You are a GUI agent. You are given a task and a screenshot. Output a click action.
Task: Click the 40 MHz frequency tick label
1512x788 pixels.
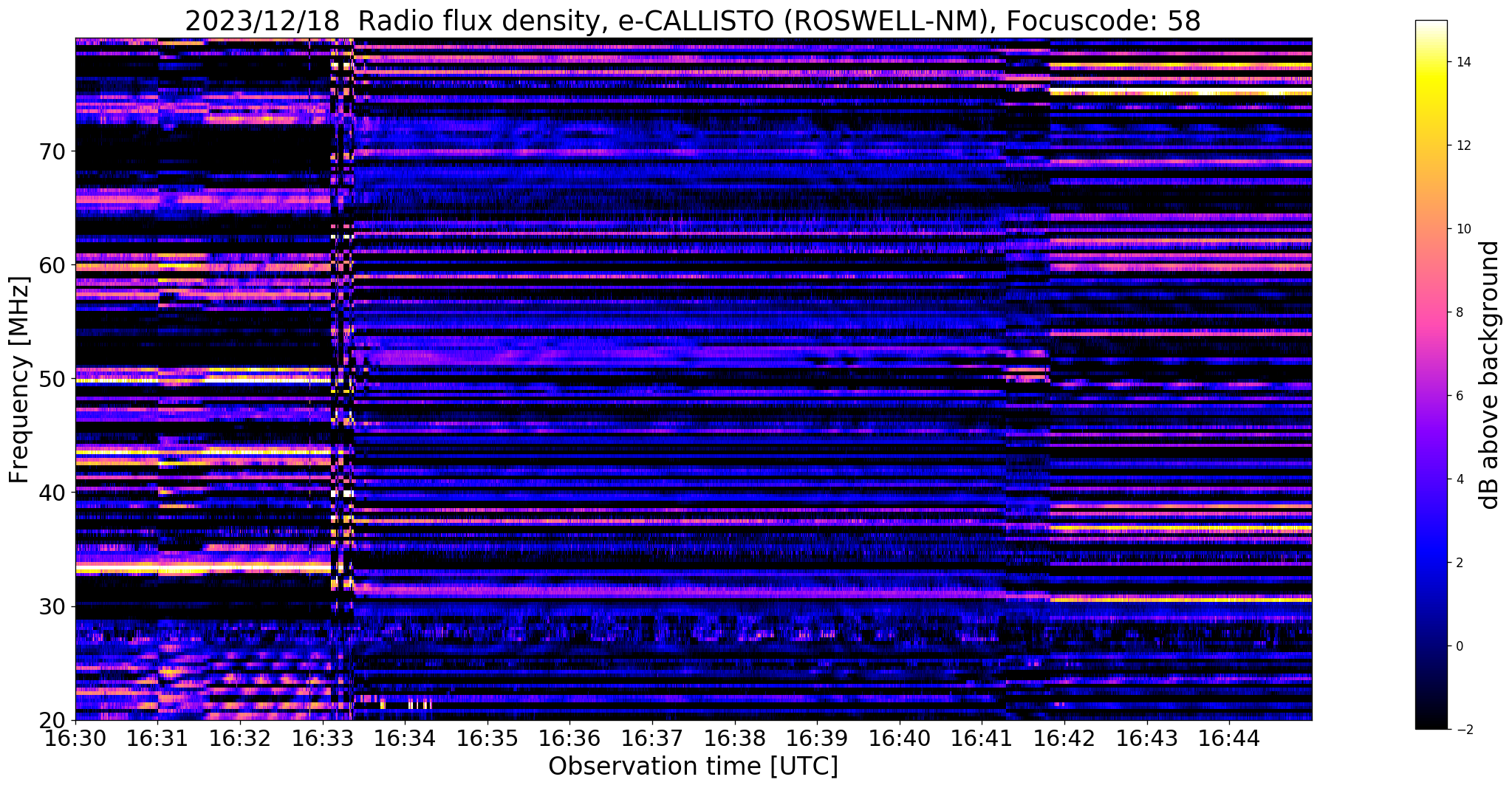[x=52, y=493]
